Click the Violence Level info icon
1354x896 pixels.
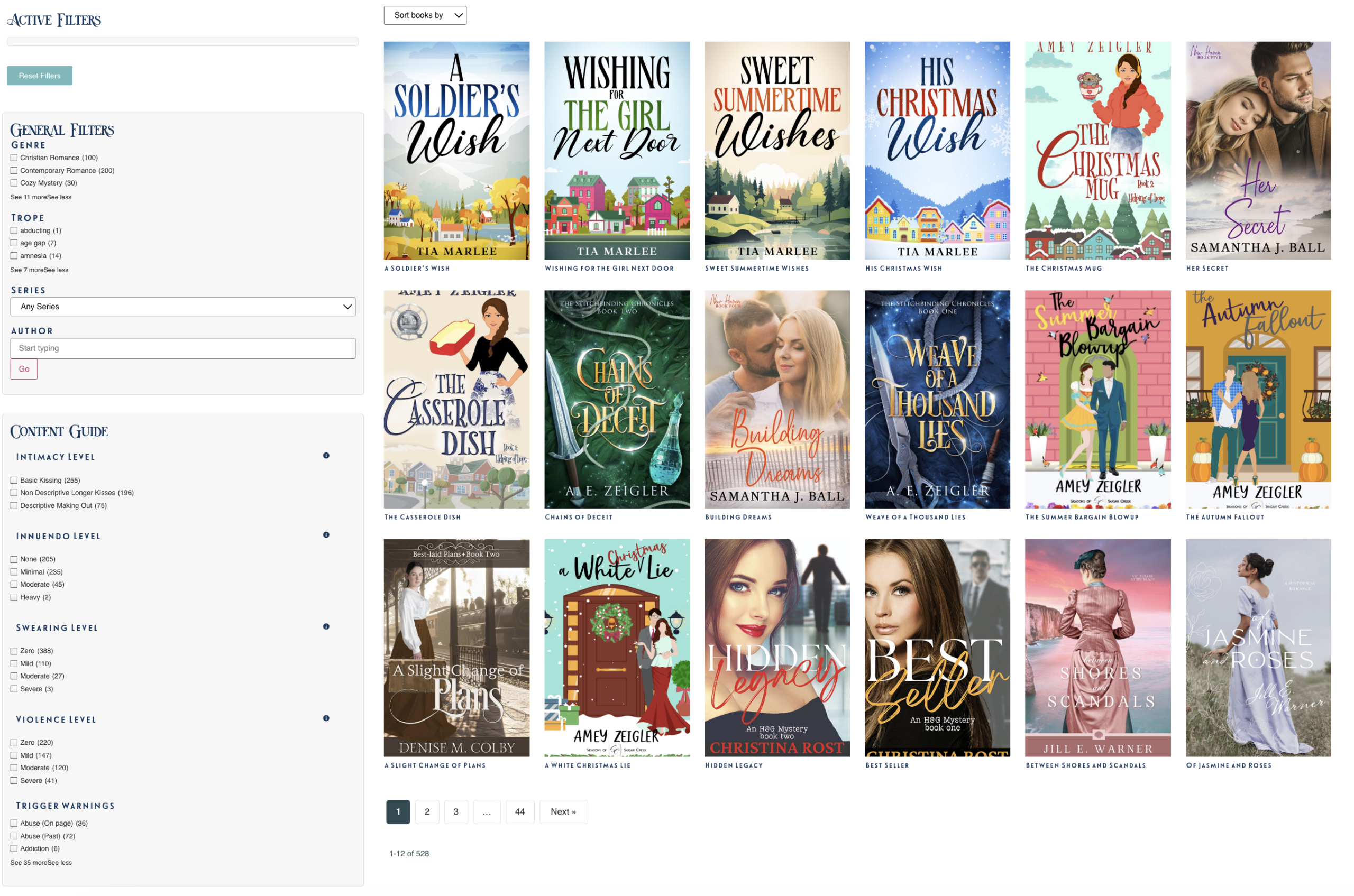[x=326, y=718]
